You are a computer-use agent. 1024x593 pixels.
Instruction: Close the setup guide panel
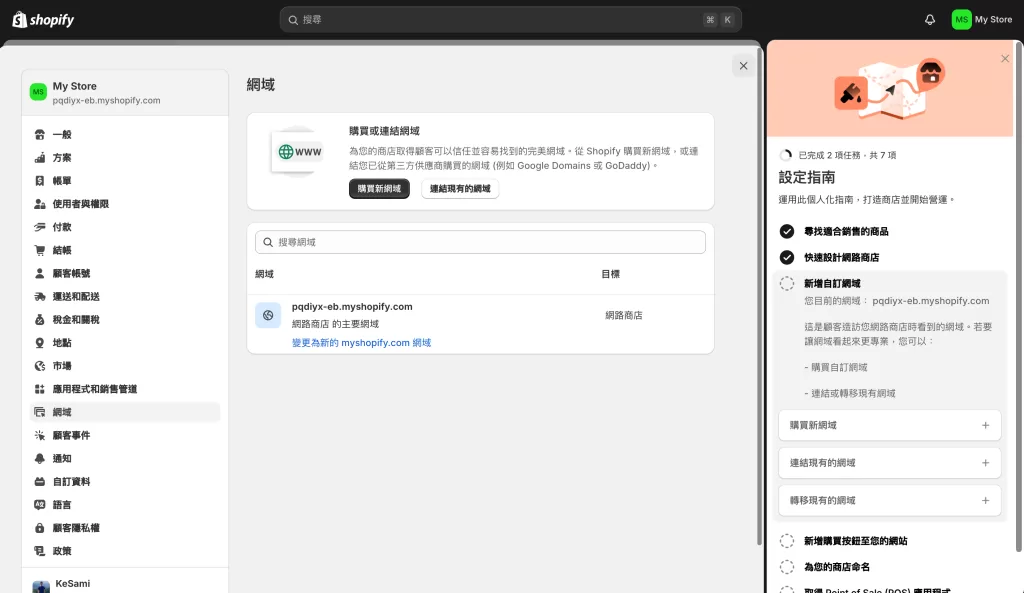coord(1005,59)
